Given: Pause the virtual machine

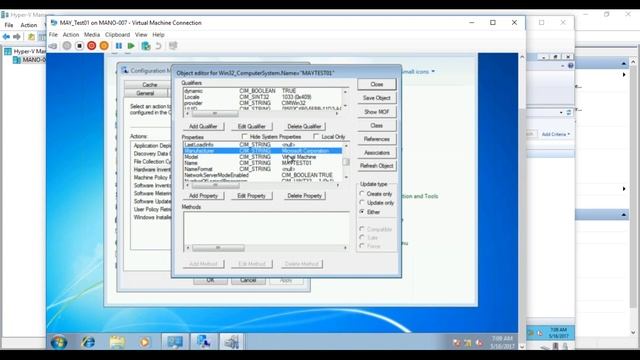Looking at the screenshot, I should pyautogui.click(x=119, y=46).
